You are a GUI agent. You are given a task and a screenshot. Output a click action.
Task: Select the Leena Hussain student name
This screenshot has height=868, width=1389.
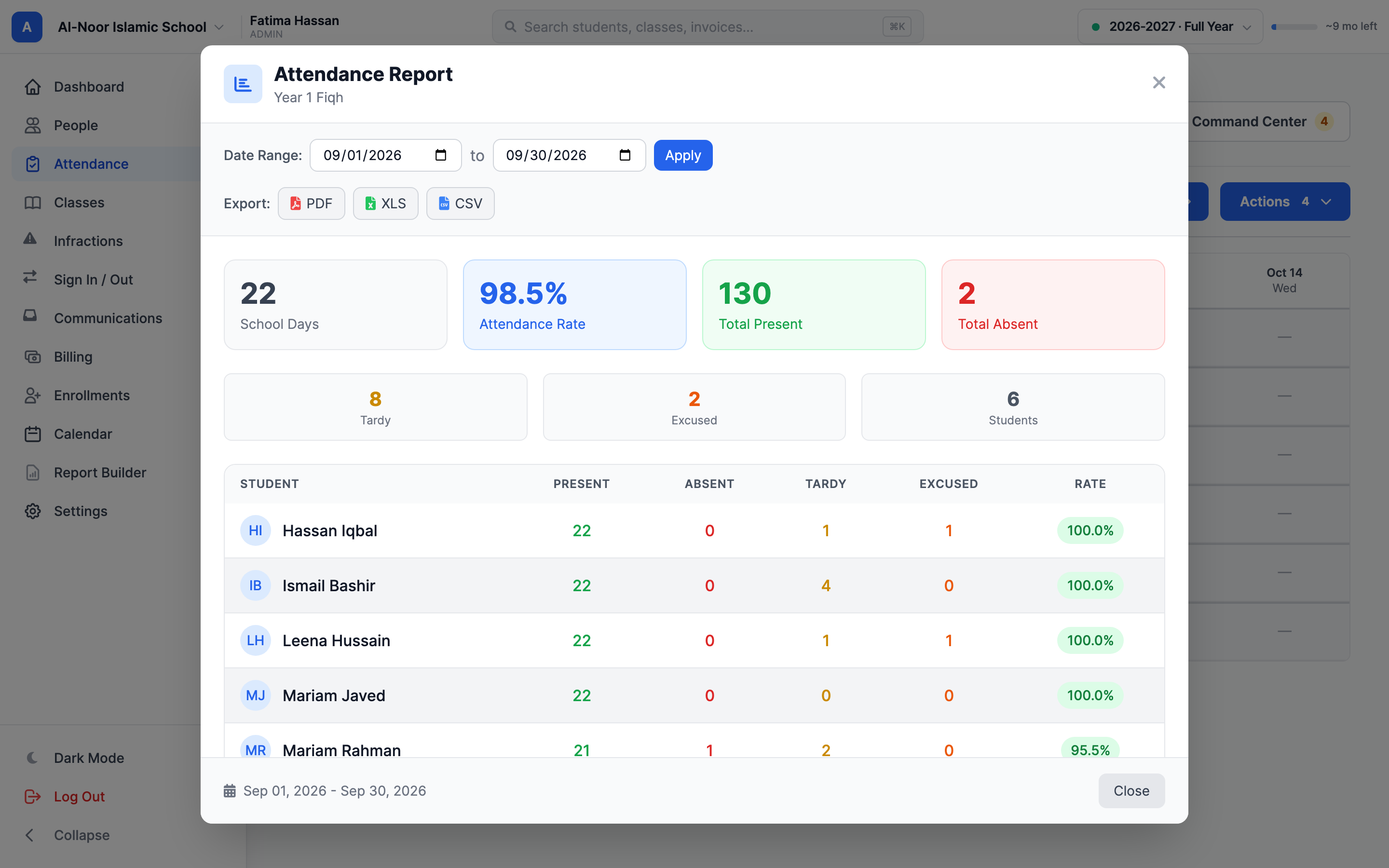[336, 640]
